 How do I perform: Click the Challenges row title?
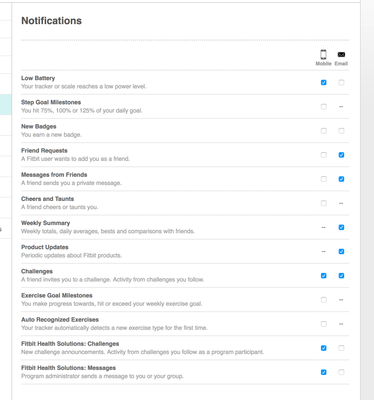[37, 271]
